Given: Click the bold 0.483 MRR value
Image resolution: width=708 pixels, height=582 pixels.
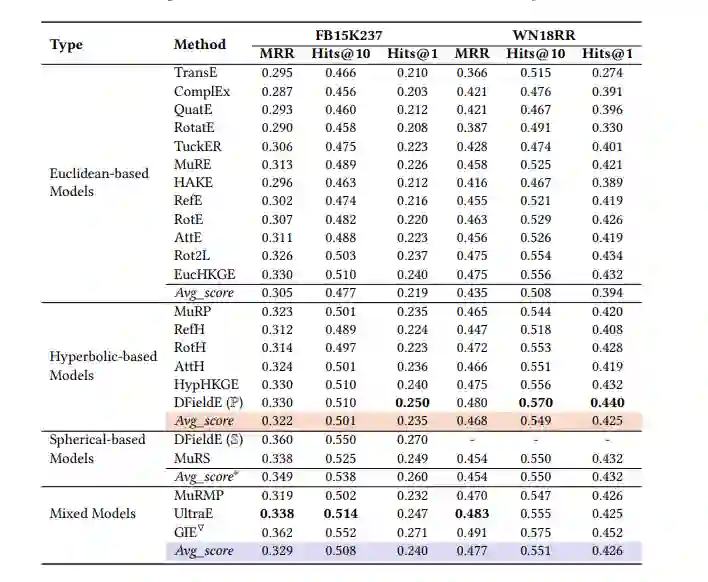Looking at the screenshot, I should pyautogui.click(x=471, y=513).
